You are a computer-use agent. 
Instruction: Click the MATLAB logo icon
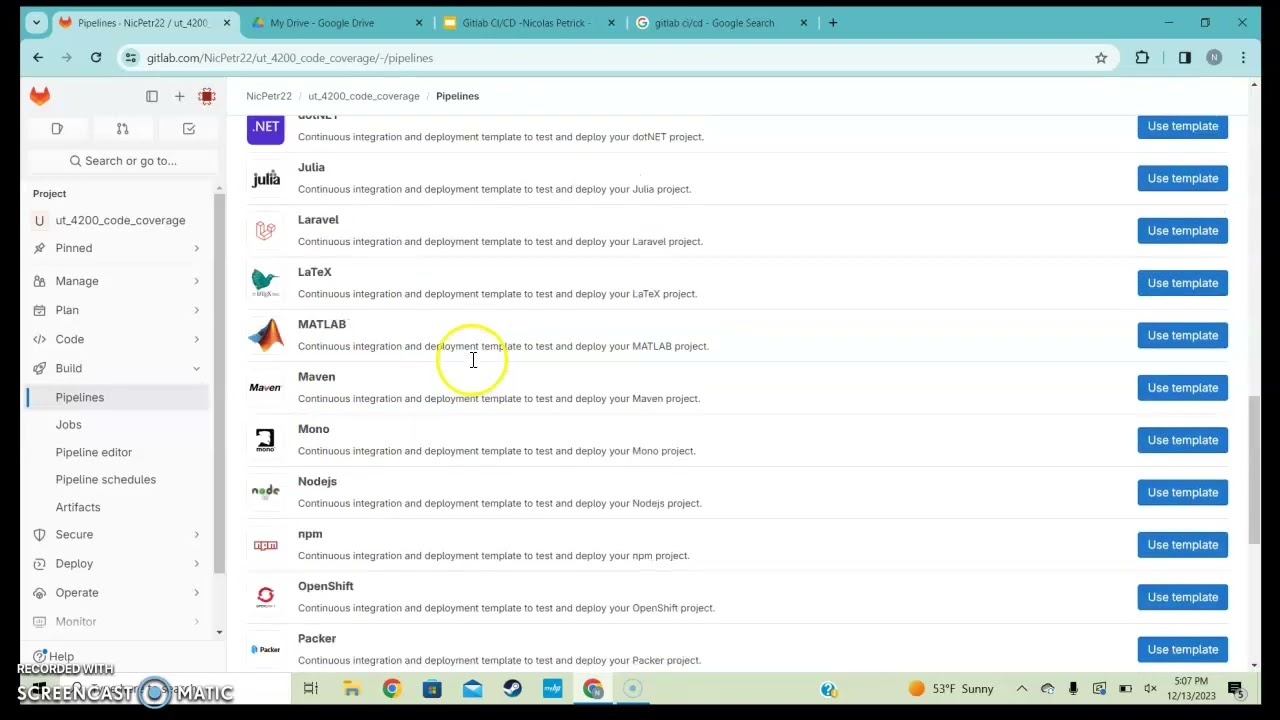click(265, 335)
